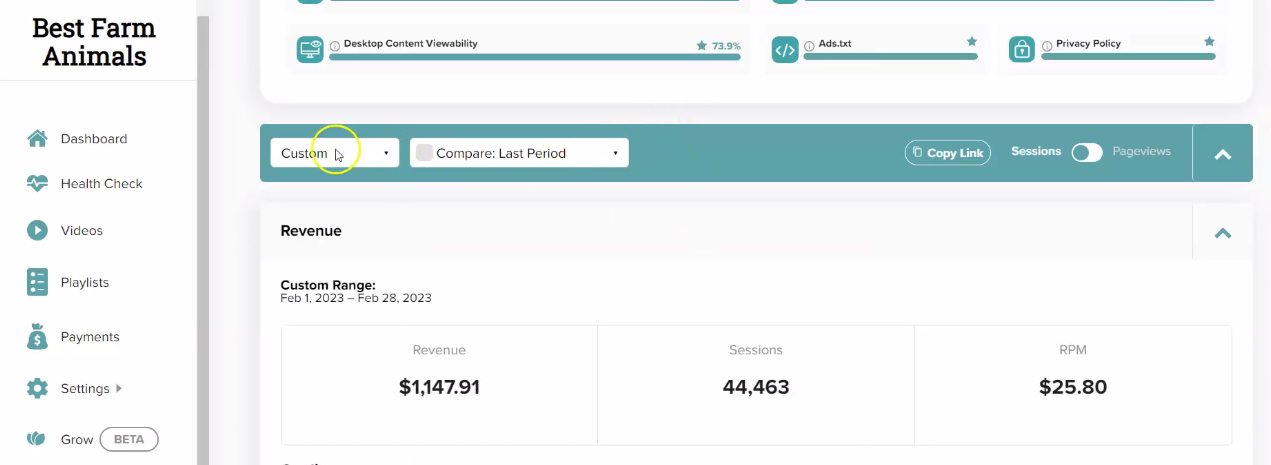Collapse the Revenue section chevron
This screenshot has width=1271, height=465.
coord(1222,232)
